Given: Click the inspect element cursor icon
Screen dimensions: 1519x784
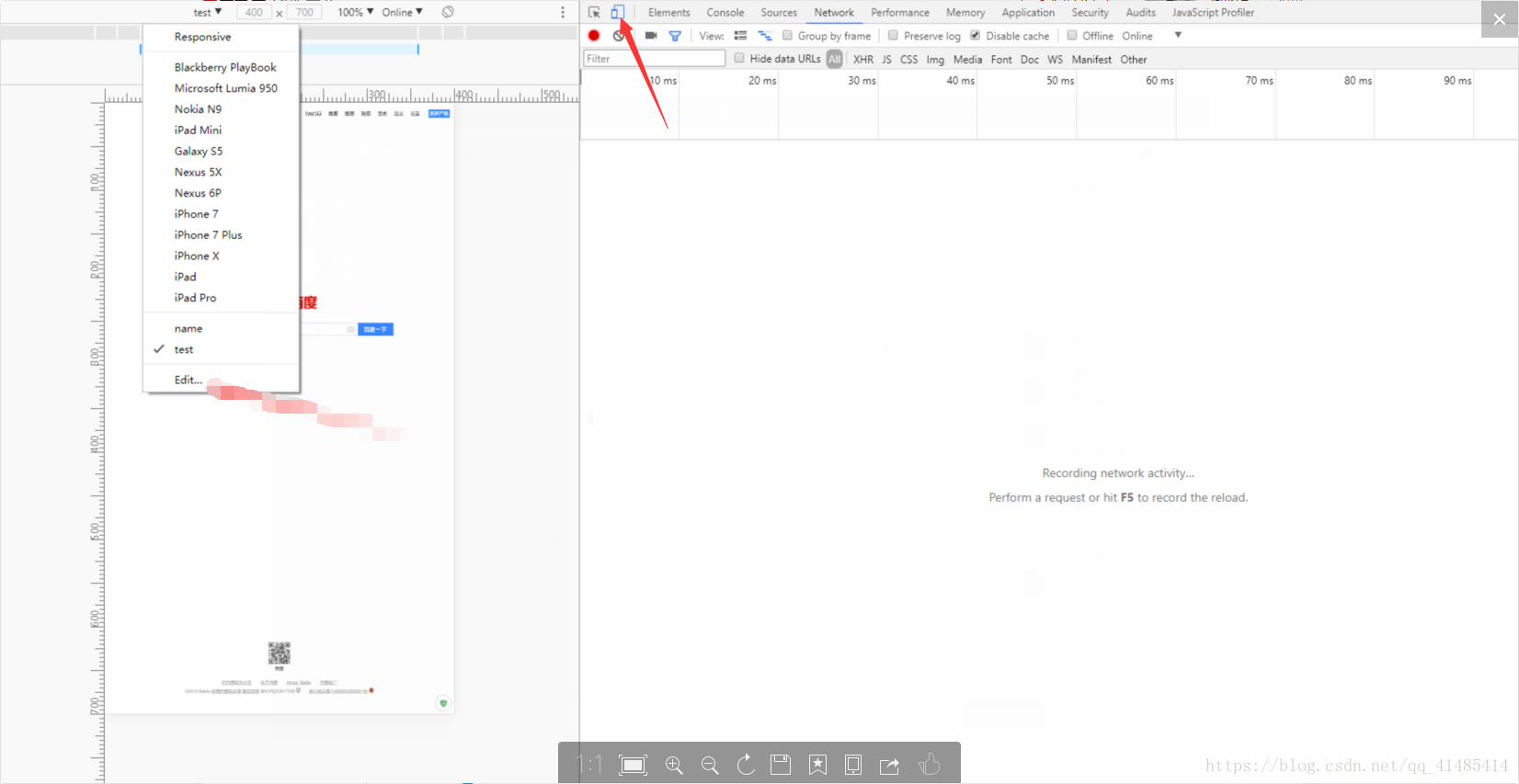Looking at the screenshot, I should click(594, 12).
